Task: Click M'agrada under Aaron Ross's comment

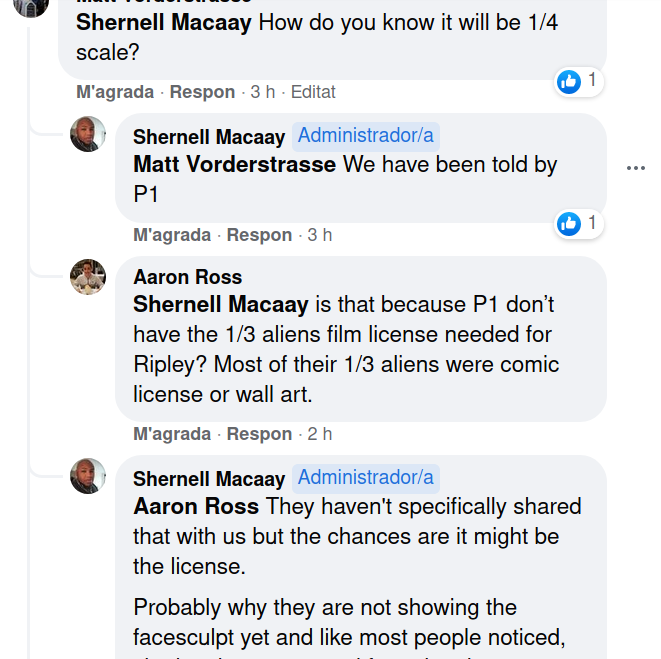Action: [172, 434]
